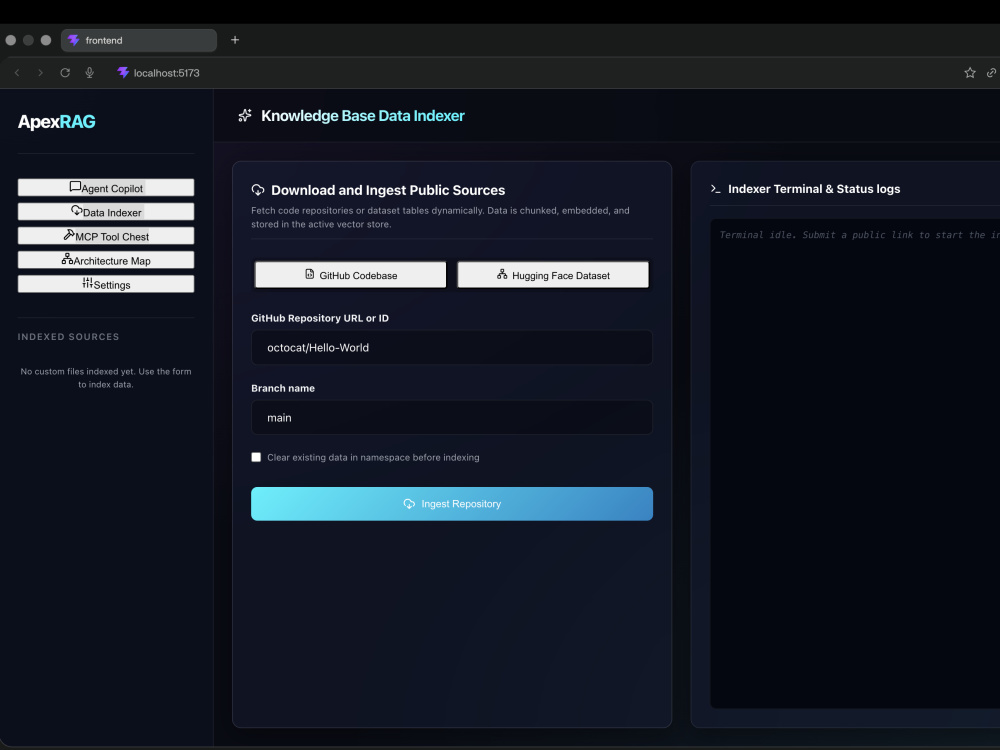1000x750 pixels.
Task: Open the Agent Copilot page
Action: pyautogui.click(x=106, y=188)
